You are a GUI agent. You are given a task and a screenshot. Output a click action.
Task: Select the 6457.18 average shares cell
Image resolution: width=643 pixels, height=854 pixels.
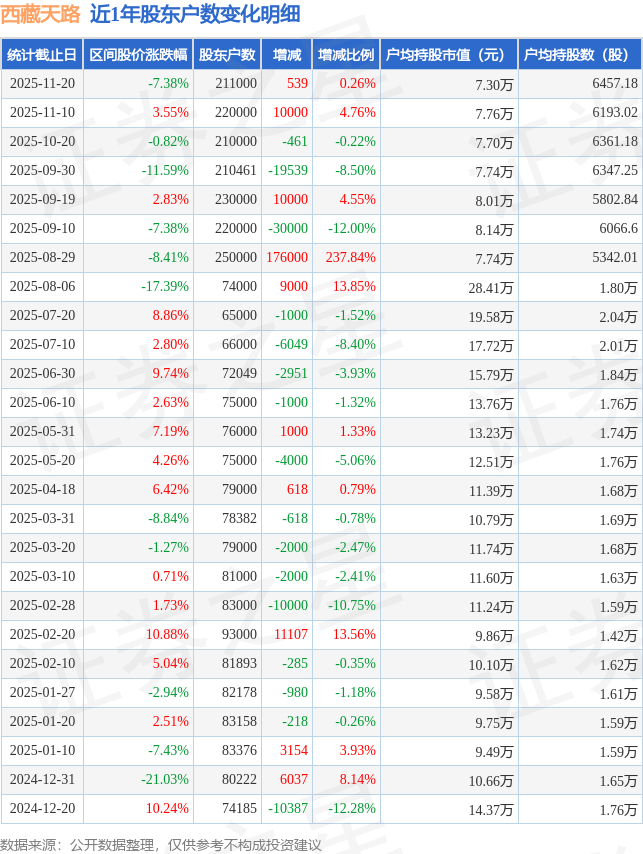coord(615,84)
